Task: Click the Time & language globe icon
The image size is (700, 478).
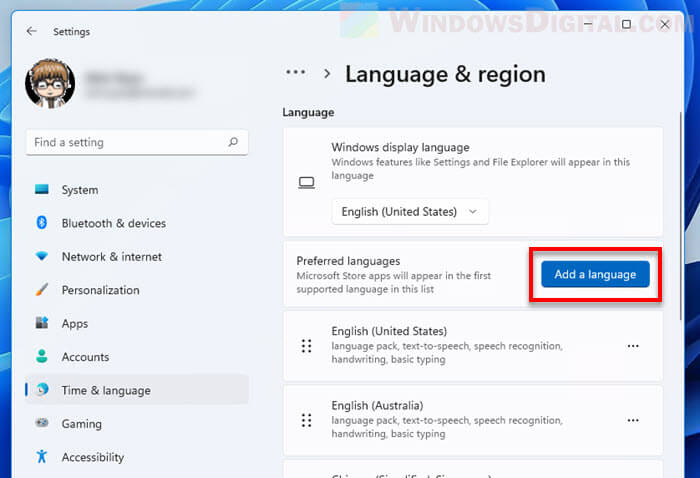Action: pos(42,389)
